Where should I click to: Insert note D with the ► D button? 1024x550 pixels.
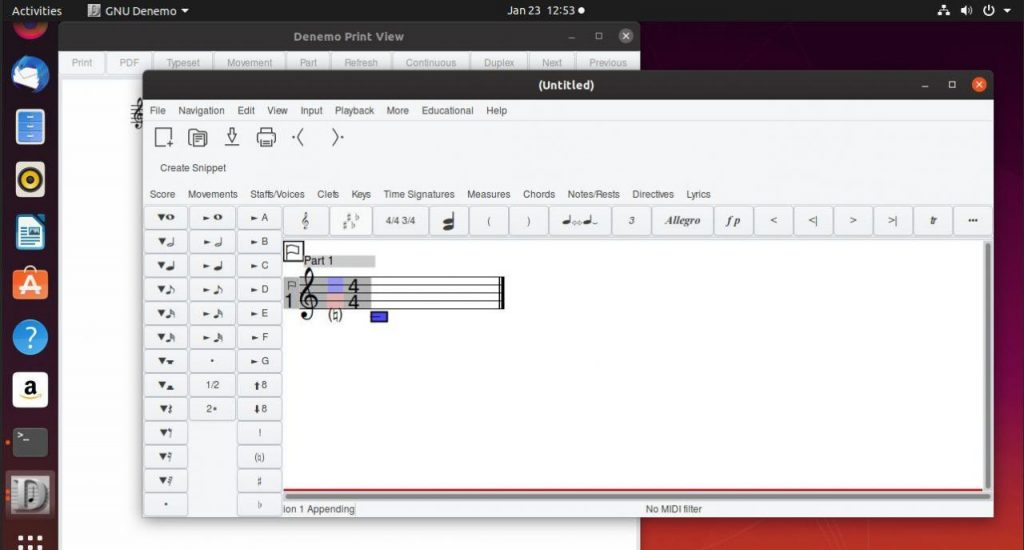pyautogui.click(x=259, y=289)
